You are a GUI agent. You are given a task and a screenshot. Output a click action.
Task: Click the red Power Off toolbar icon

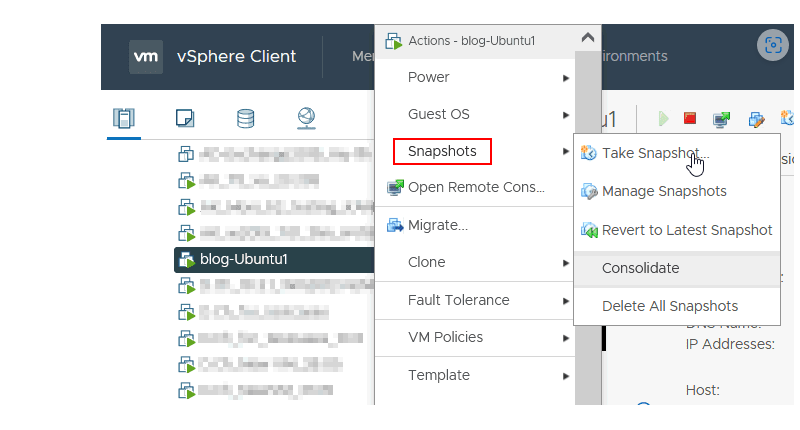[x=690, y=119]
